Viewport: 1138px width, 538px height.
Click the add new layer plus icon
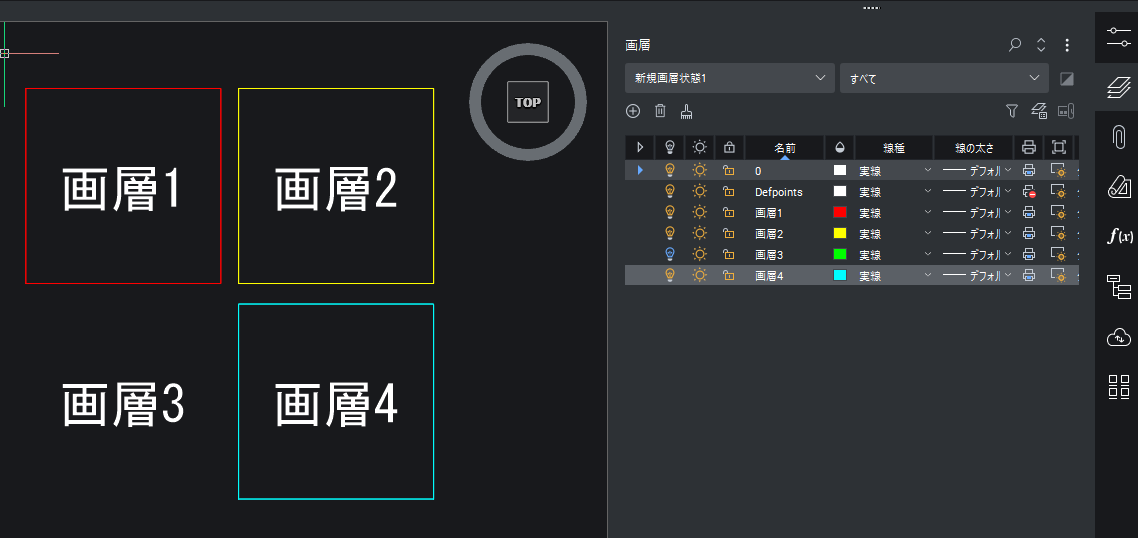tap(633, 111)
